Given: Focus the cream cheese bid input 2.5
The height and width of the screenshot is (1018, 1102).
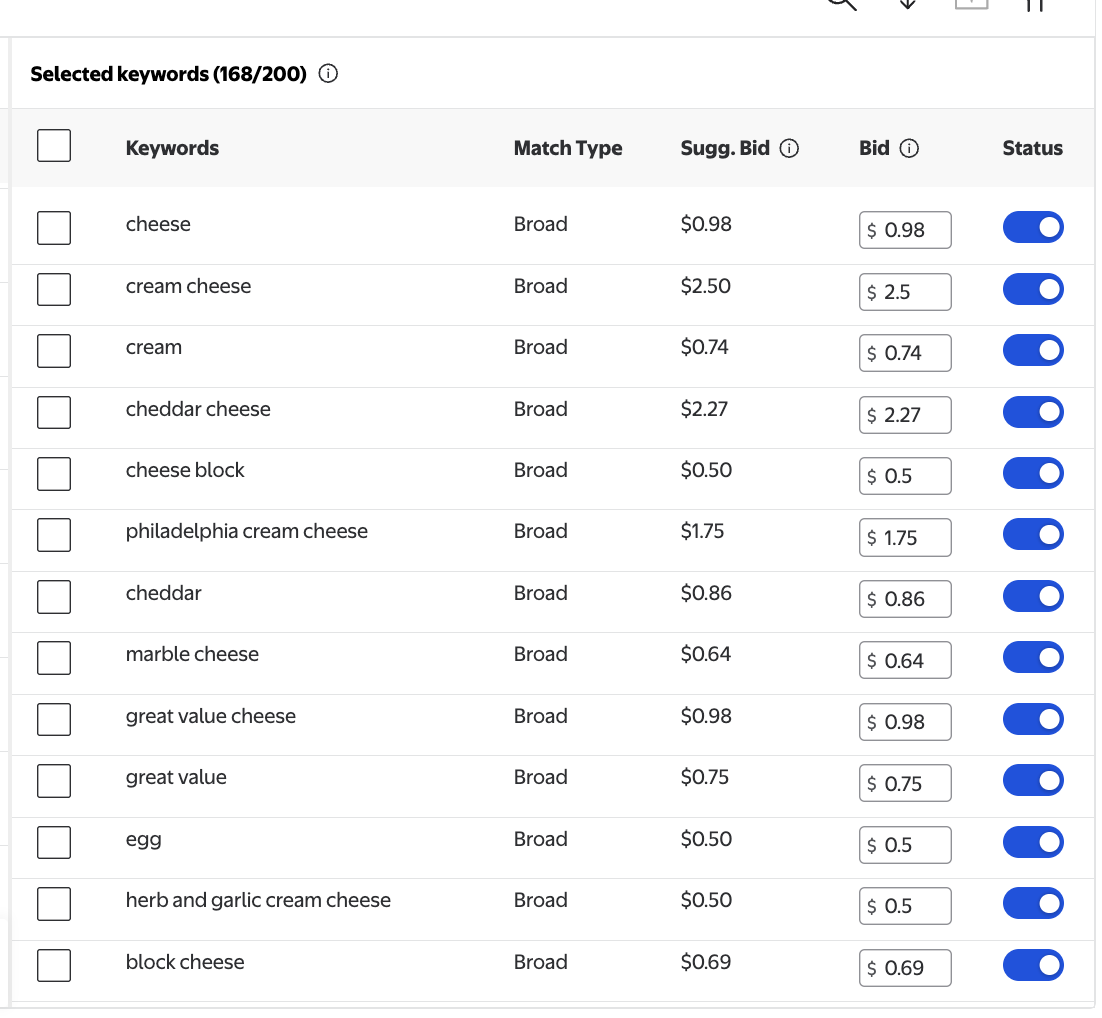Looking at the screenshot, I should click(x=905, y=292).
